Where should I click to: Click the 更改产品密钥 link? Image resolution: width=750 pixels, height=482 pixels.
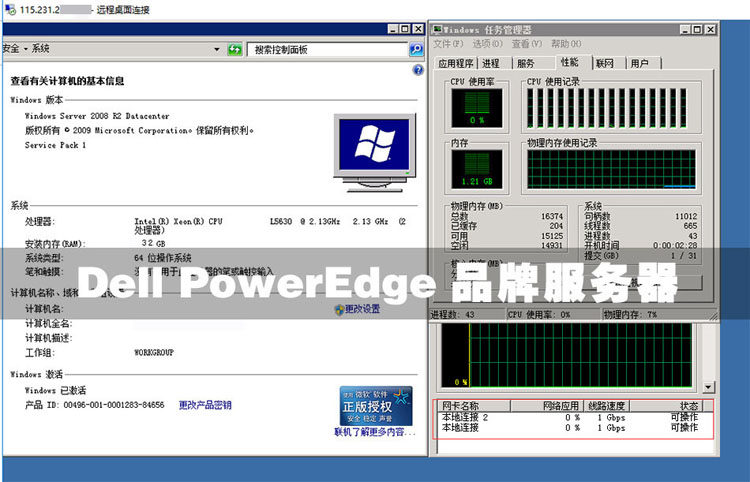pos(205,405)
